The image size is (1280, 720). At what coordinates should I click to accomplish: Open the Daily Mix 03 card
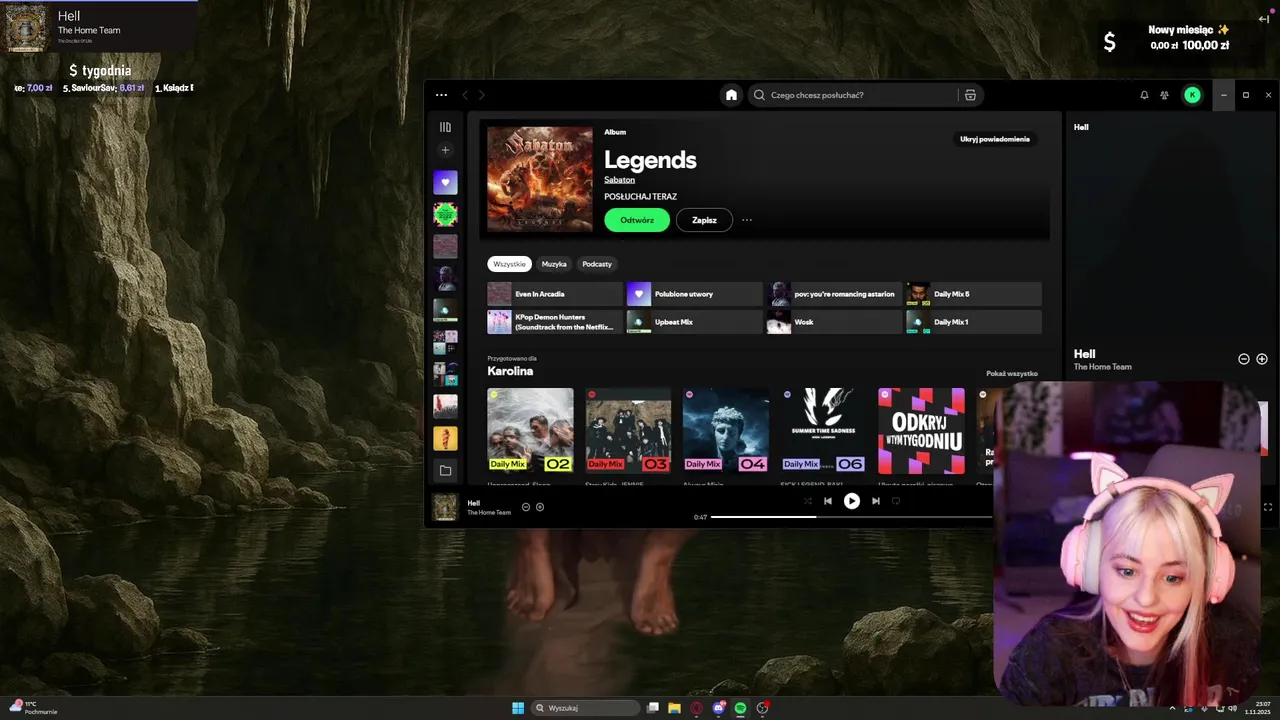pos(628,431)
